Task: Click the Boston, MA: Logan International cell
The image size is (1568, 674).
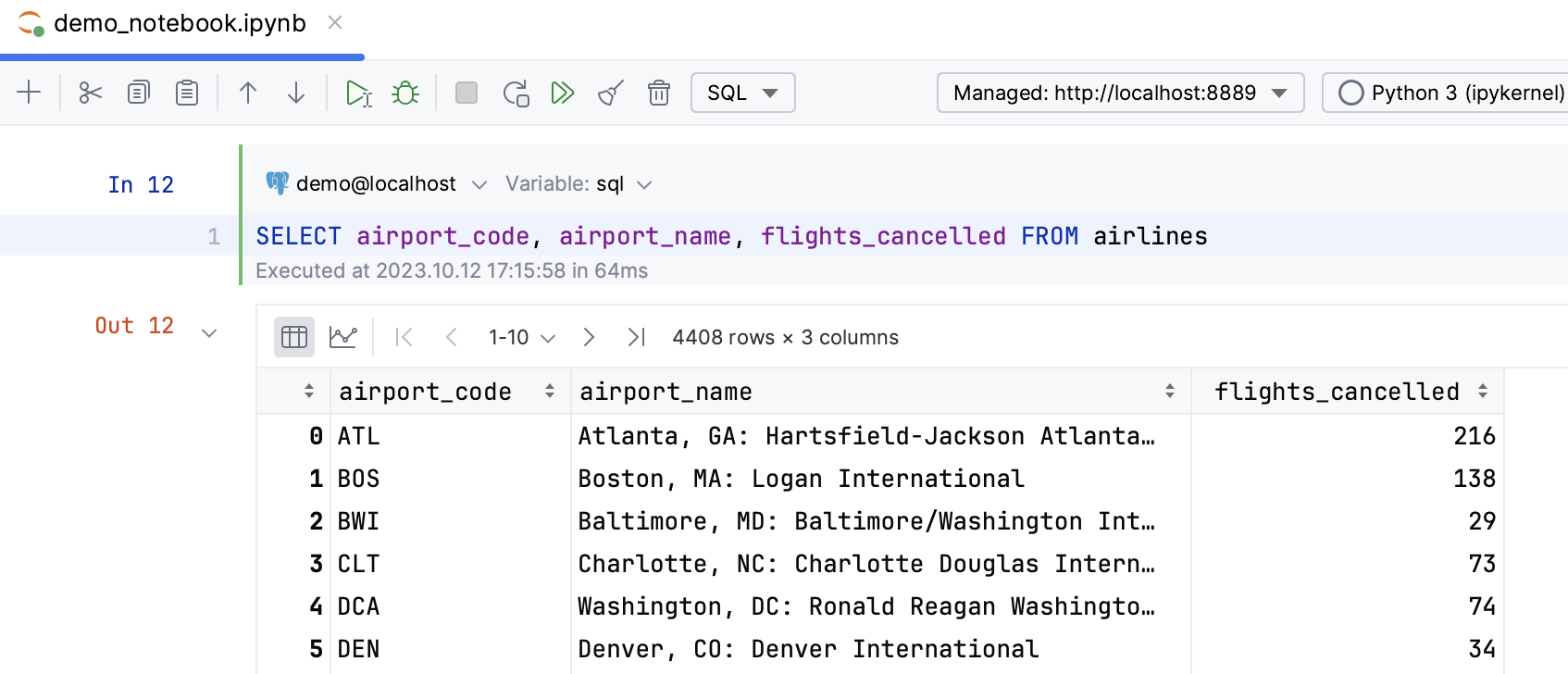Action: point(880,479)
